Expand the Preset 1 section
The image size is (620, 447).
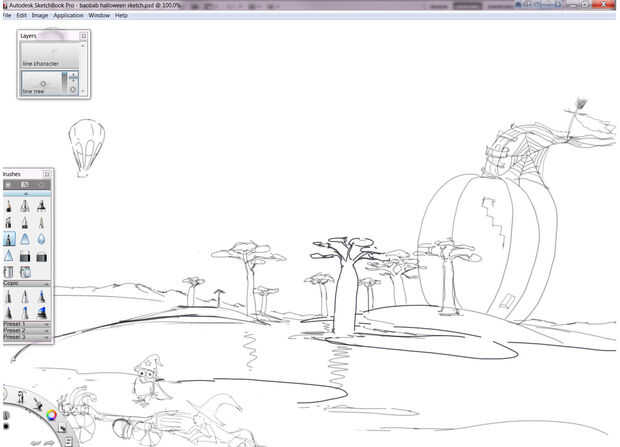tap(26, 324)
